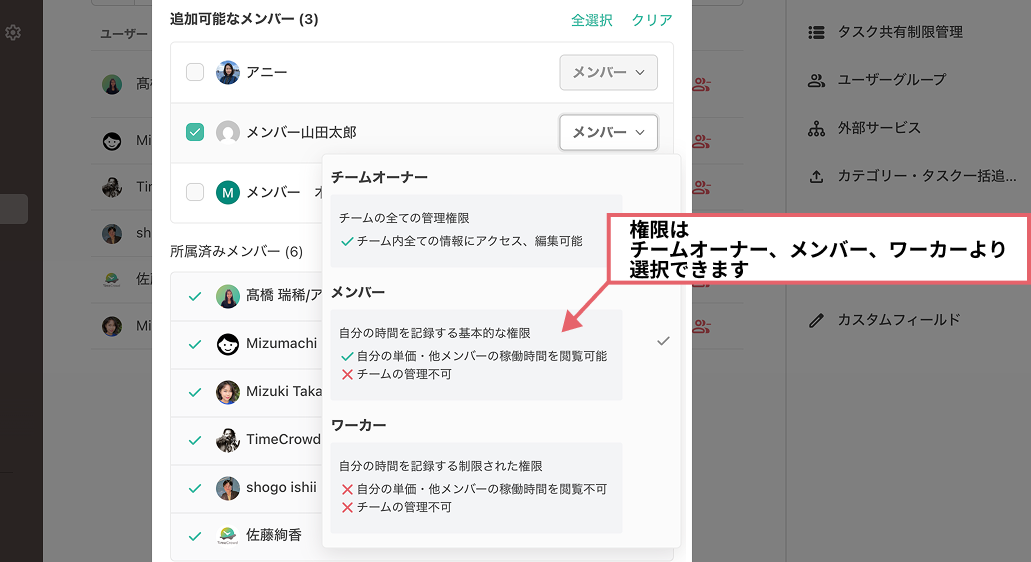Click アニー's profile avatar

(228, 72)
